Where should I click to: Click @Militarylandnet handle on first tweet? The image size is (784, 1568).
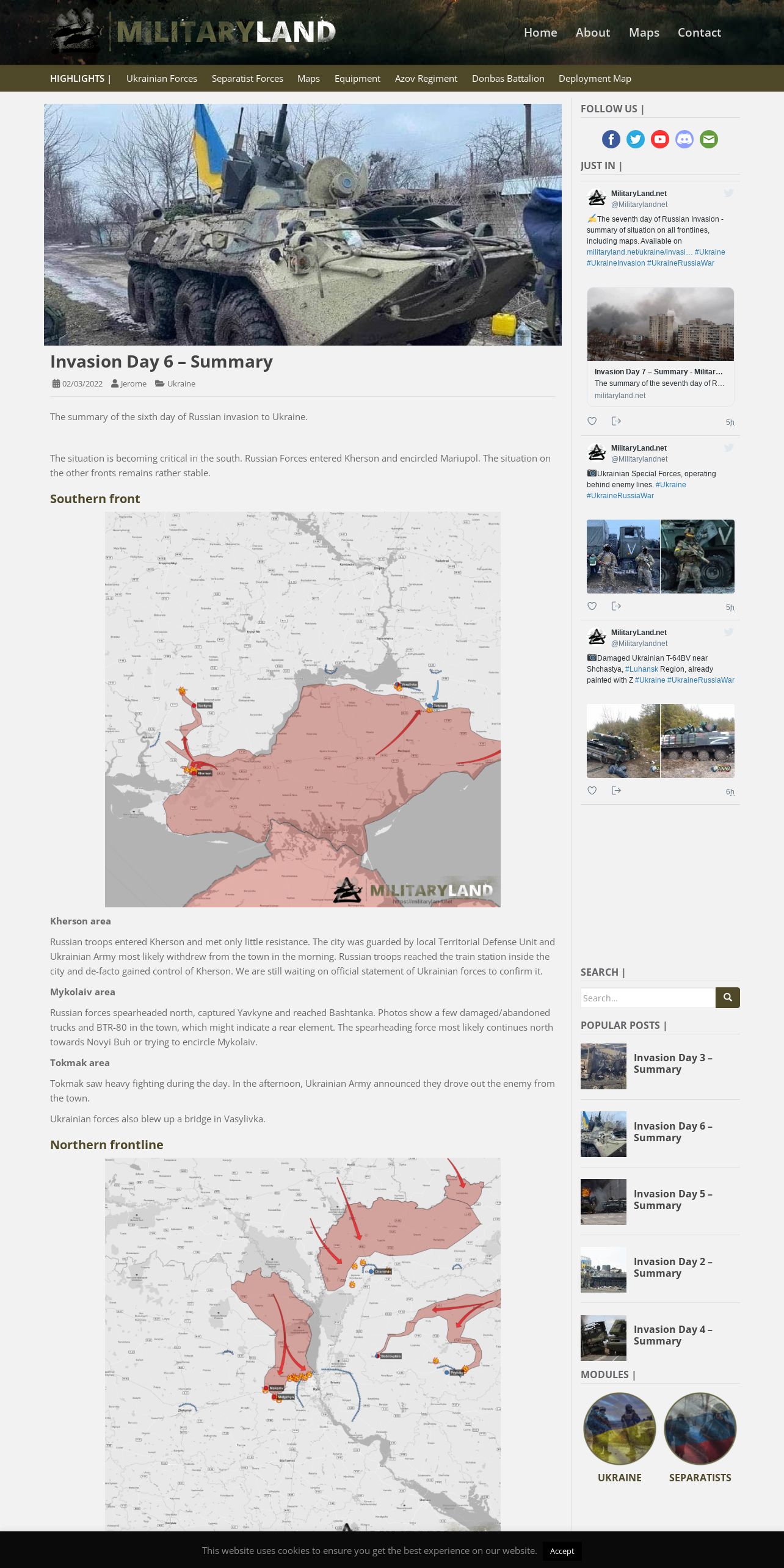click(639, 205)
